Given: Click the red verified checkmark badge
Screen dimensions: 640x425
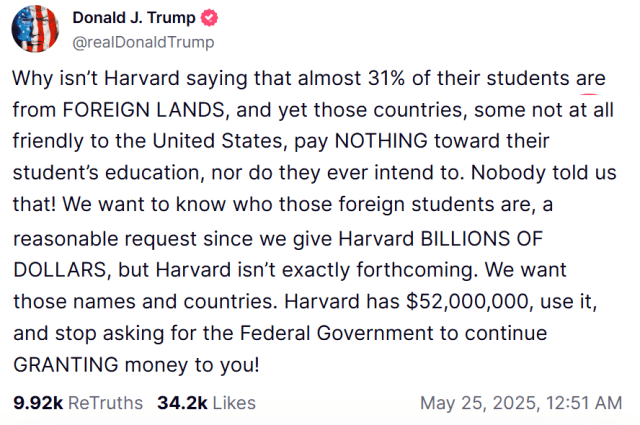Looking at the screenshot, I should [x=209, y=18].
